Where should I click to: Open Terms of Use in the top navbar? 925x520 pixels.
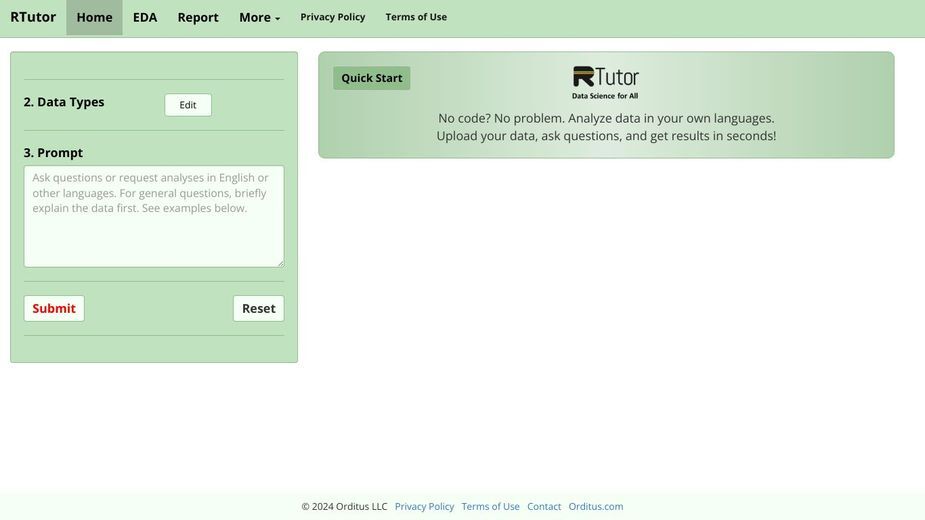tap(416, 17)
